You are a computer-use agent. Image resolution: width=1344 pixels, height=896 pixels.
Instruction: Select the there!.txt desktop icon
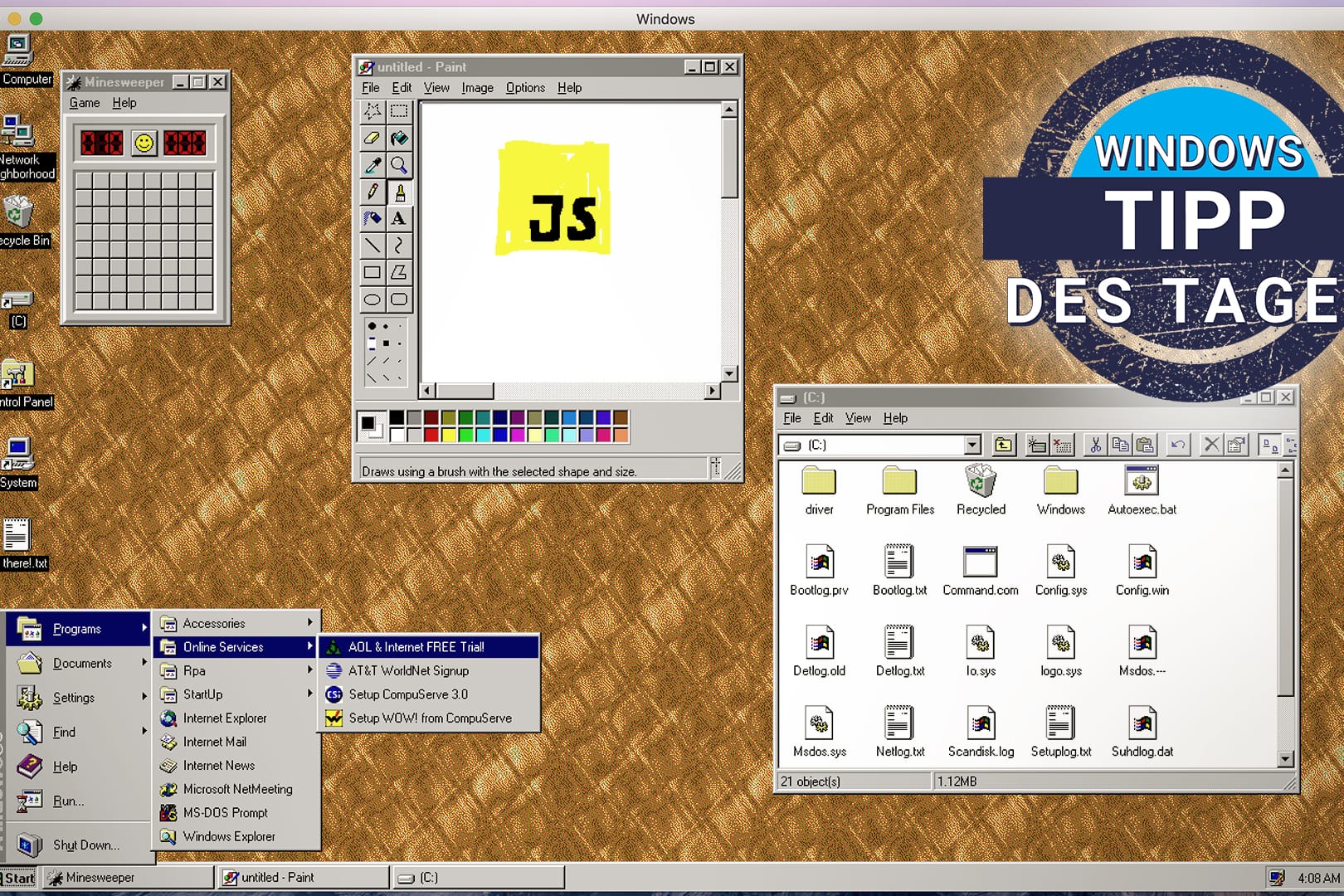[x=20, y=544]
